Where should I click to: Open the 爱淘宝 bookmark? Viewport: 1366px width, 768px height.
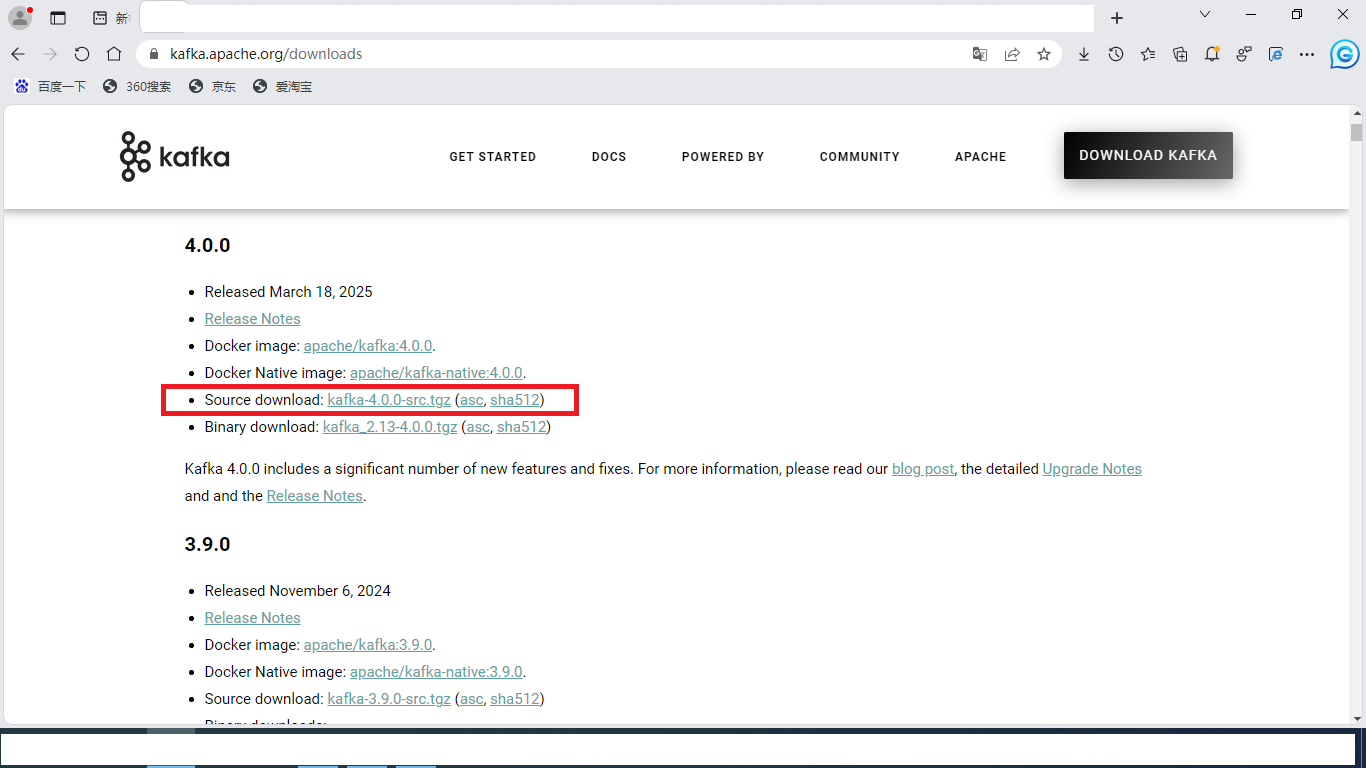(283, 87)
